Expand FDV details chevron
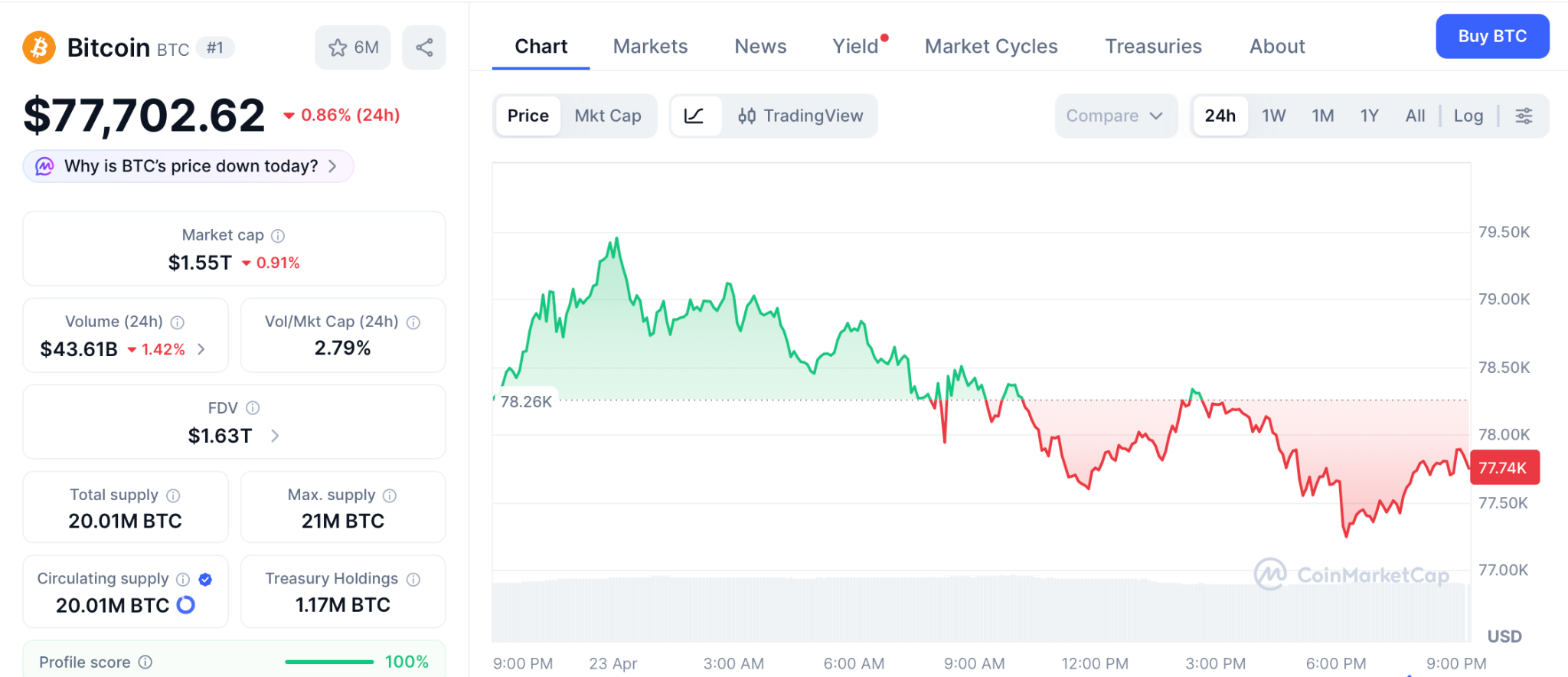Screen dimensions: 1568x677 (275, 436)
